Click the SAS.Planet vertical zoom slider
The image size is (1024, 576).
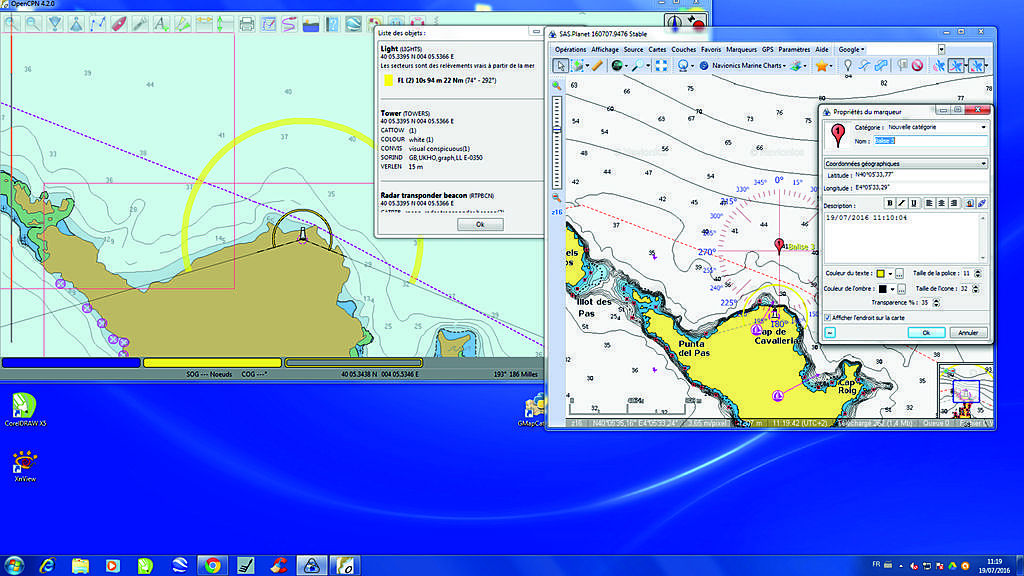557,142
